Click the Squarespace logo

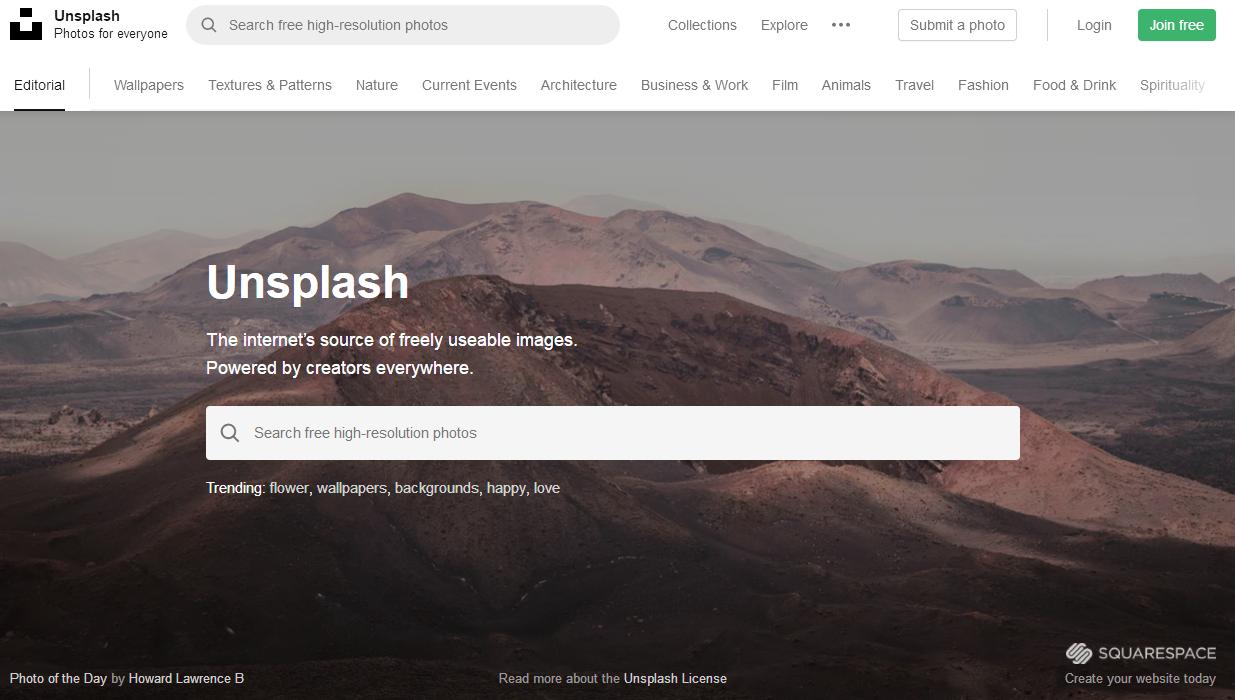[1141, 653]
